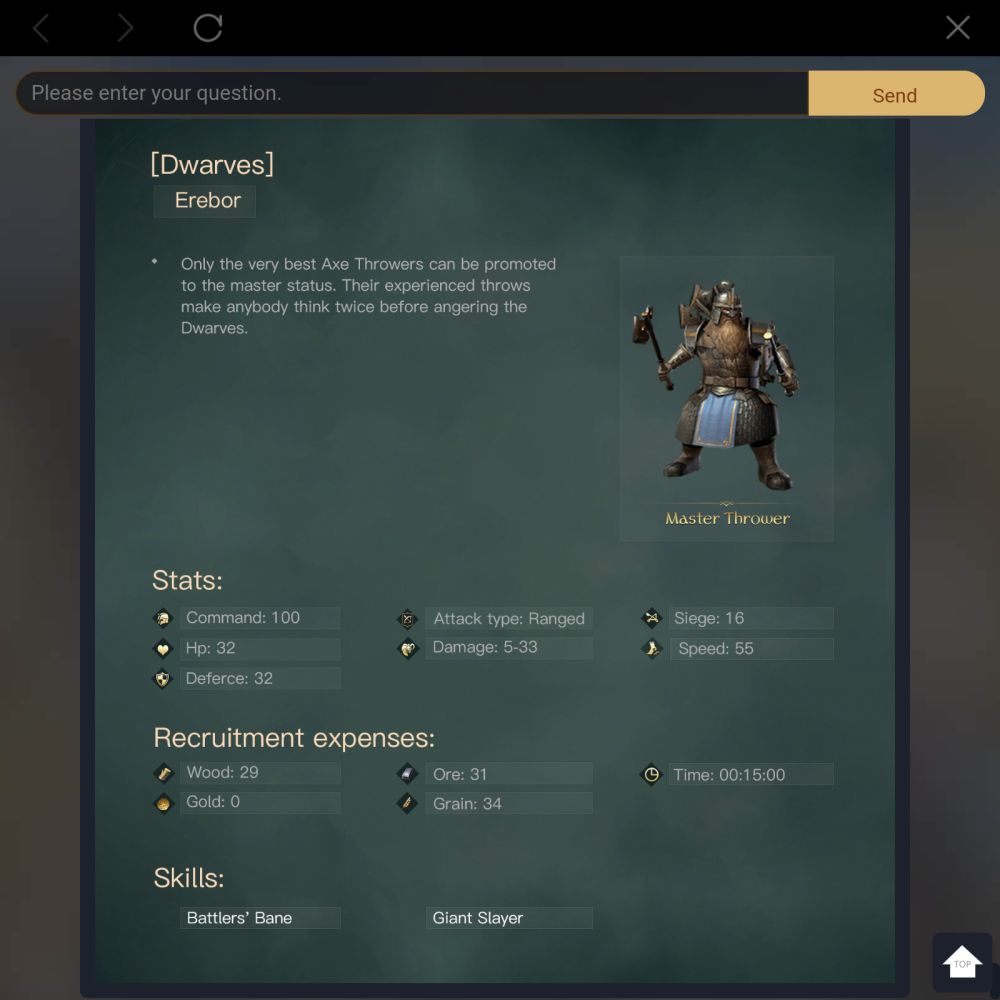Click the Speed boot icon
Viewport: 1000px width, 1000px height.
pos(651,649)
